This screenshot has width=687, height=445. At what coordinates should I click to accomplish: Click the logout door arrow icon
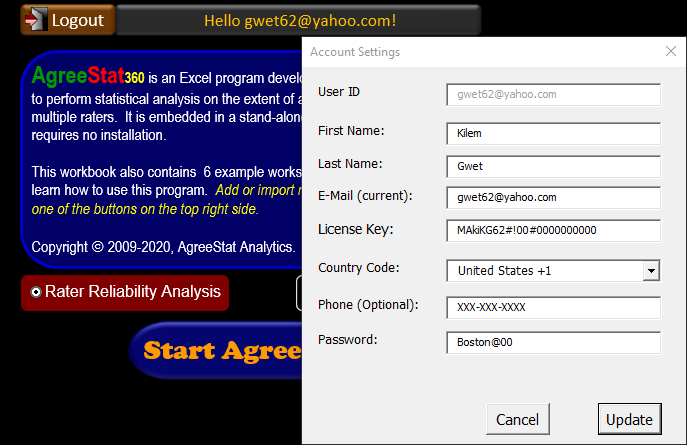tap(35, 20)
